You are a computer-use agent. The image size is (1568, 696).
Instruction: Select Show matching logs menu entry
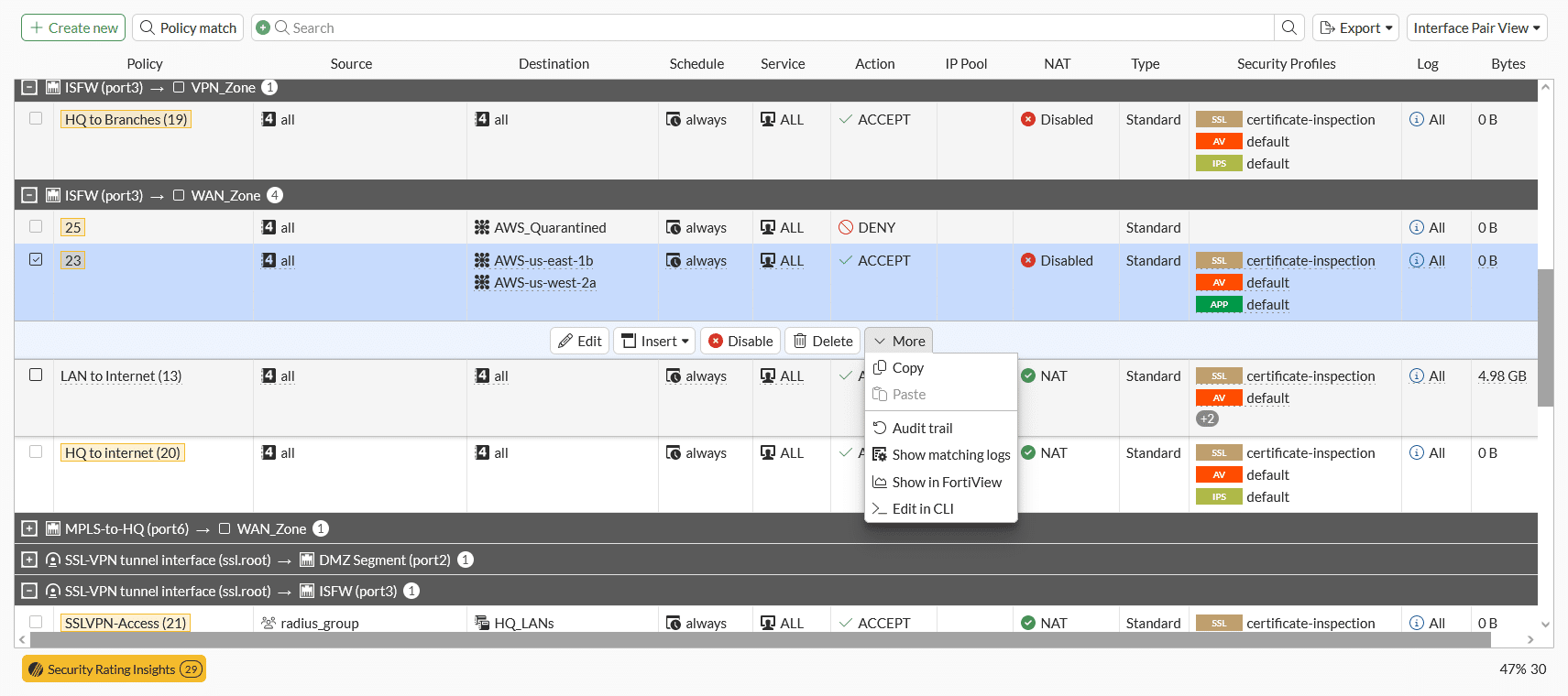coord(950,454)
